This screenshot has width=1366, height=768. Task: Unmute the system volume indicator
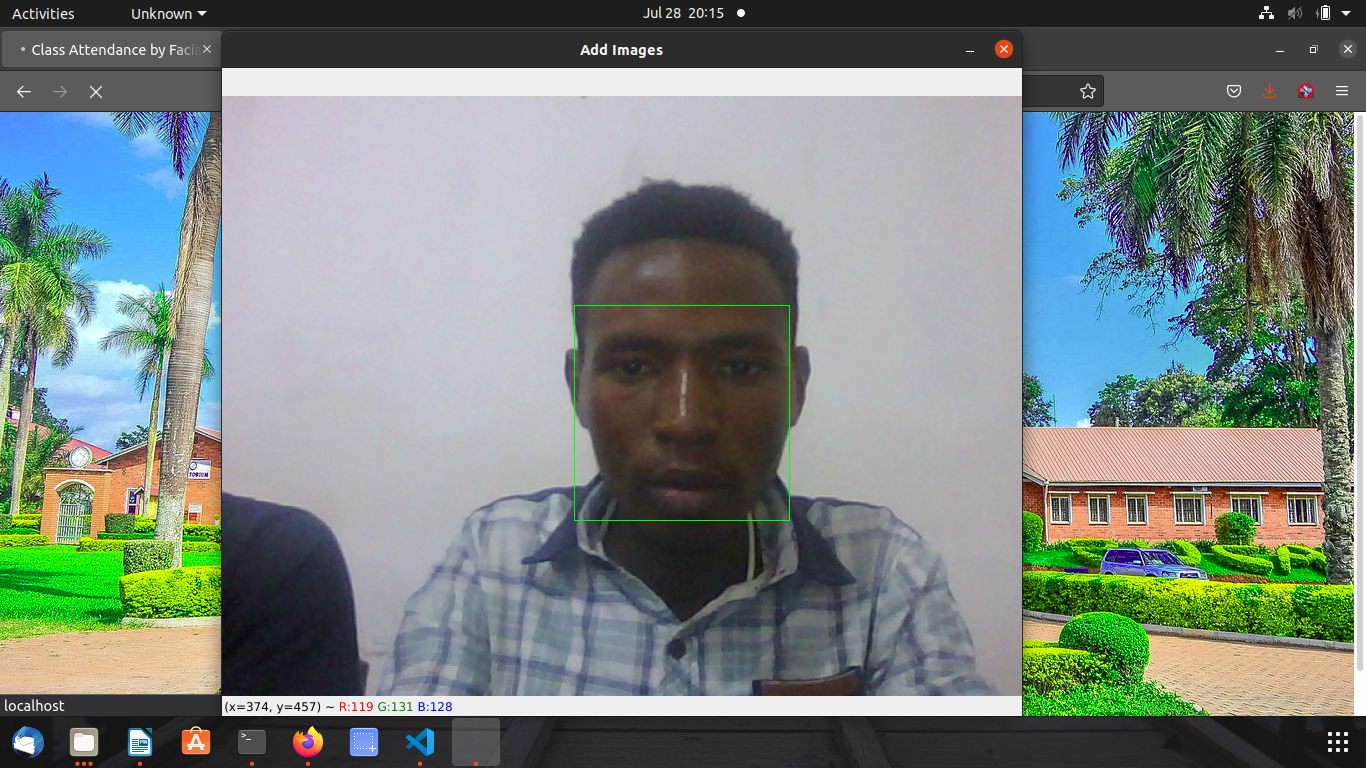tap(1294, 13)
